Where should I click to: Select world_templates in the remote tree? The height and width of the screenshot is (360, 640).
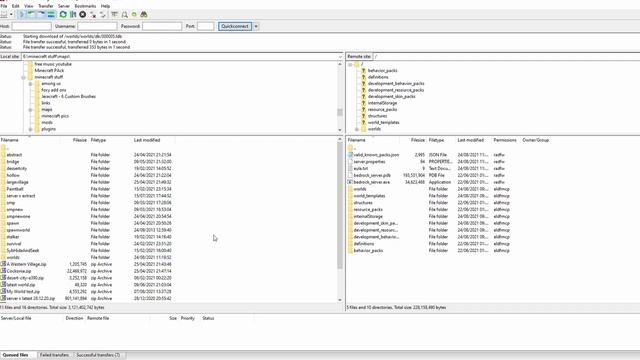click(x=383, y=122)
